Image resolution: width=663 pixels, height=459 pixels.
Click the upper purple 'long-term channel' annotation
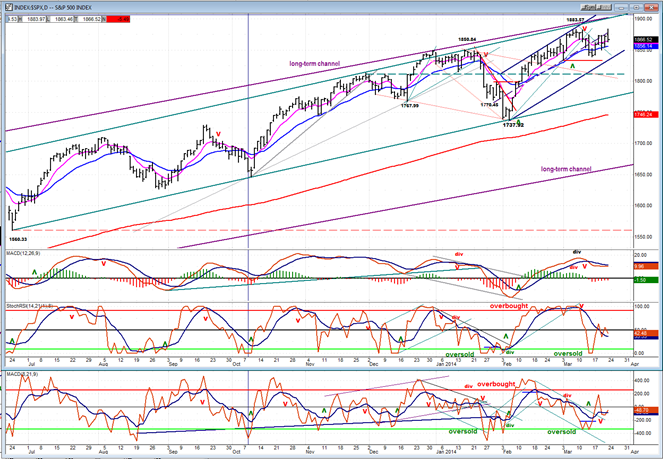pyautogui.click(x=315, y=64)
